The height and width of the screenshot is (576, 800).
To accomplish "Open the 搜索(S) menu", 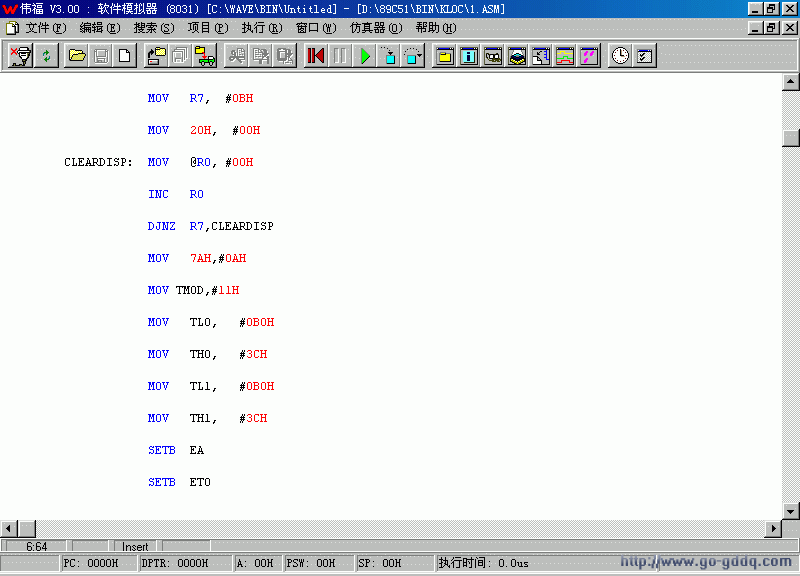I will [x=154, y=28].
